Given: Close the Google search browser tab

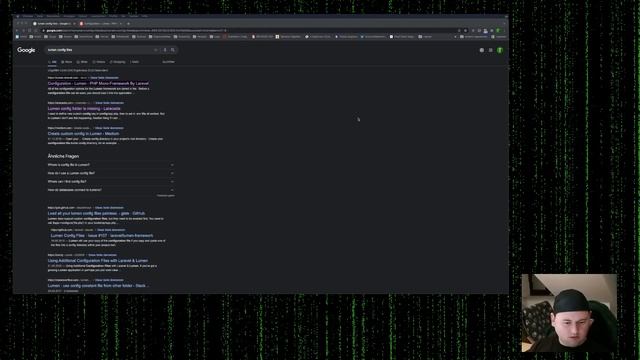Looking at the screenshot, I should click(x=74, y=24).
